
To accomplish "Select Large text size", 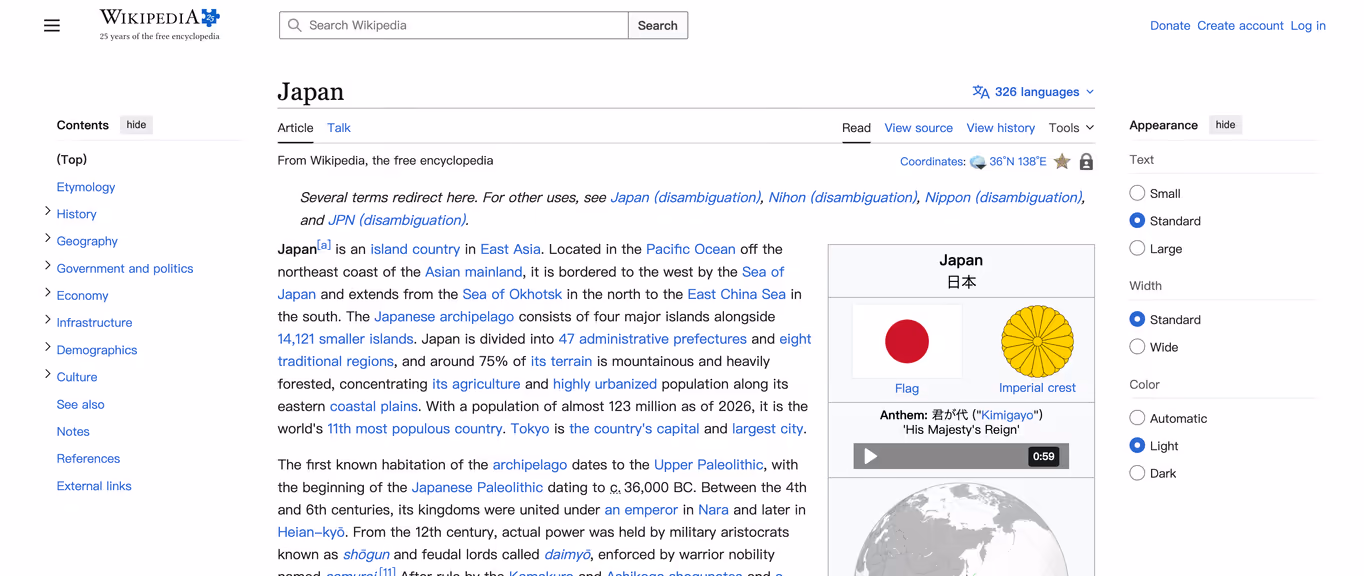I will pos(1137,248).
